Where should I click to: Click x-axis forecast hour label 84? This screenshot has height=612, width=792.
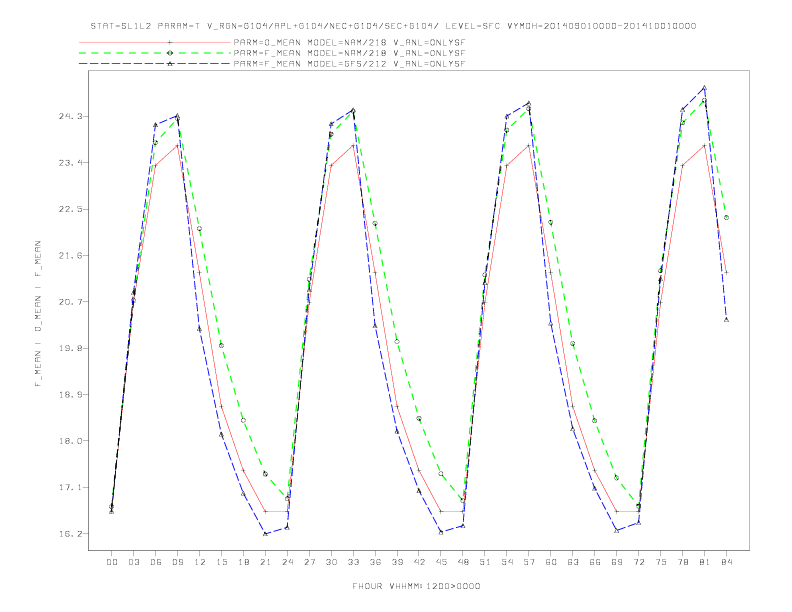coord(727,562)
